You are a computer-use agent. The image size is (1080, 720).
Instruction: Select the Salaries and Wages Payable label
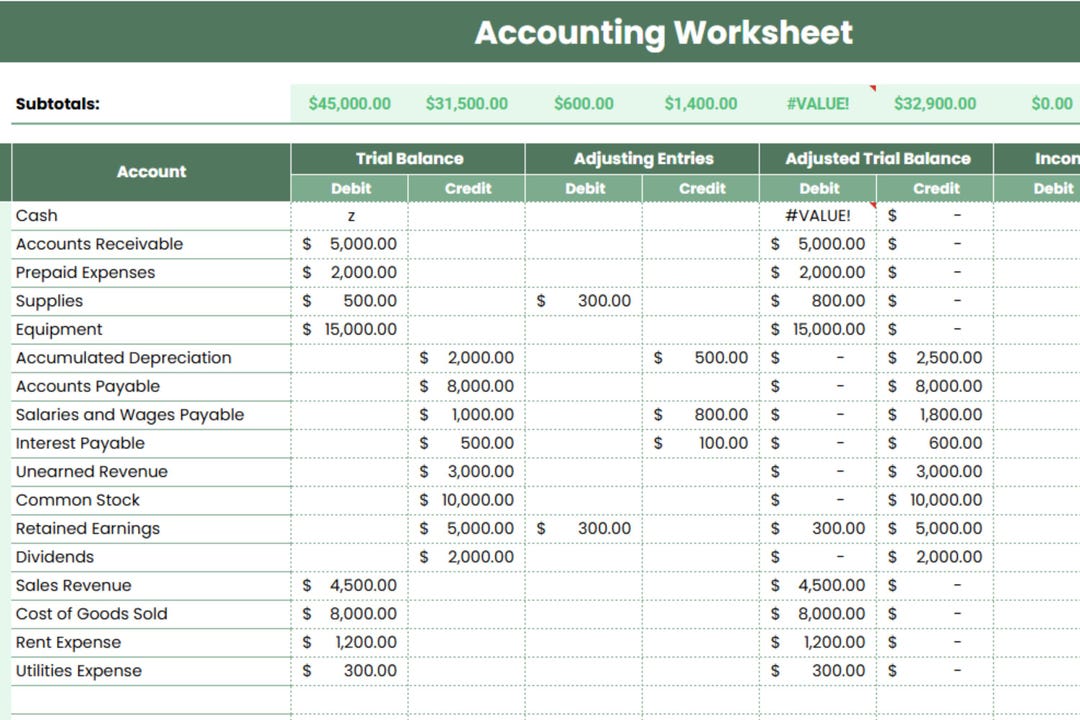click(x=129, y=415)
